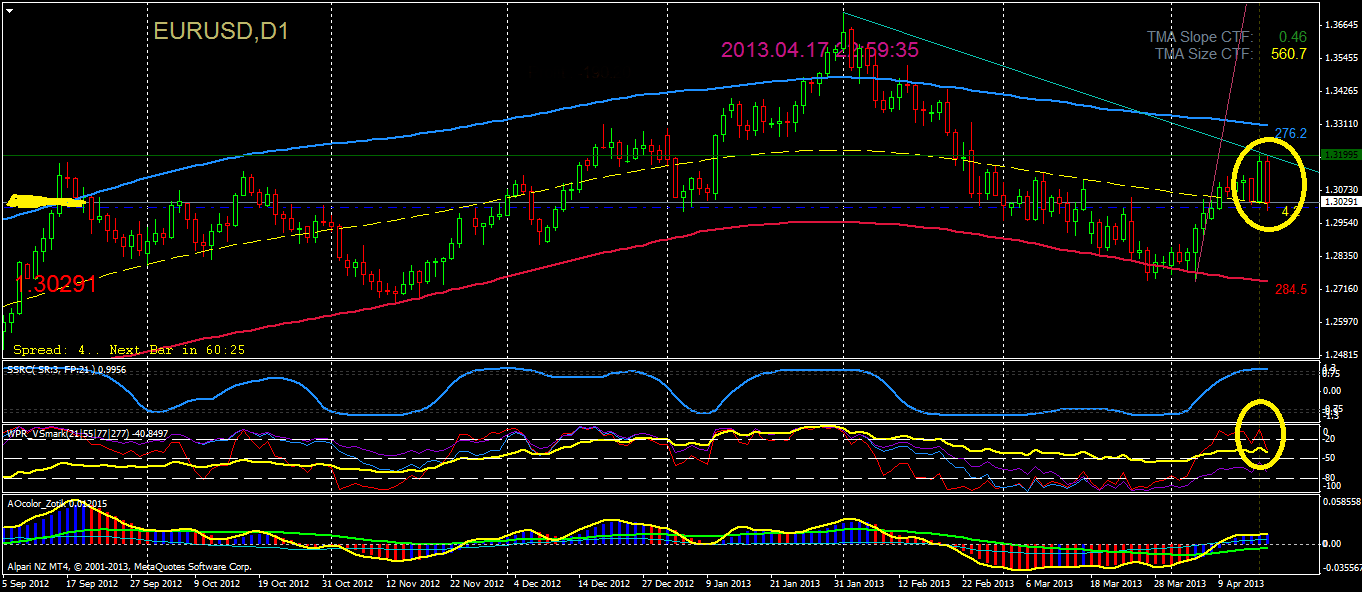Click the TMA Slope CTF label

[x=1200, y=37]
